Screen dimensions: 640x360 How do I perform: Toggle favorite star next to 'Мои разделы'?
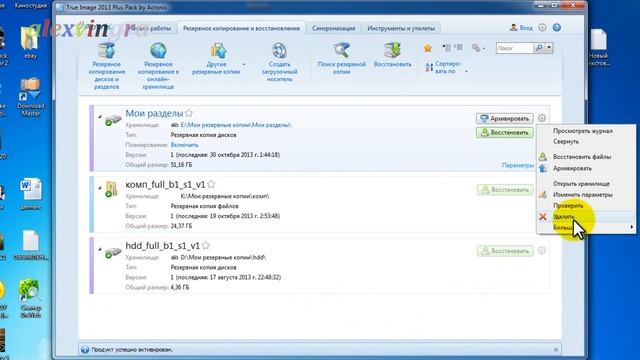189,113
